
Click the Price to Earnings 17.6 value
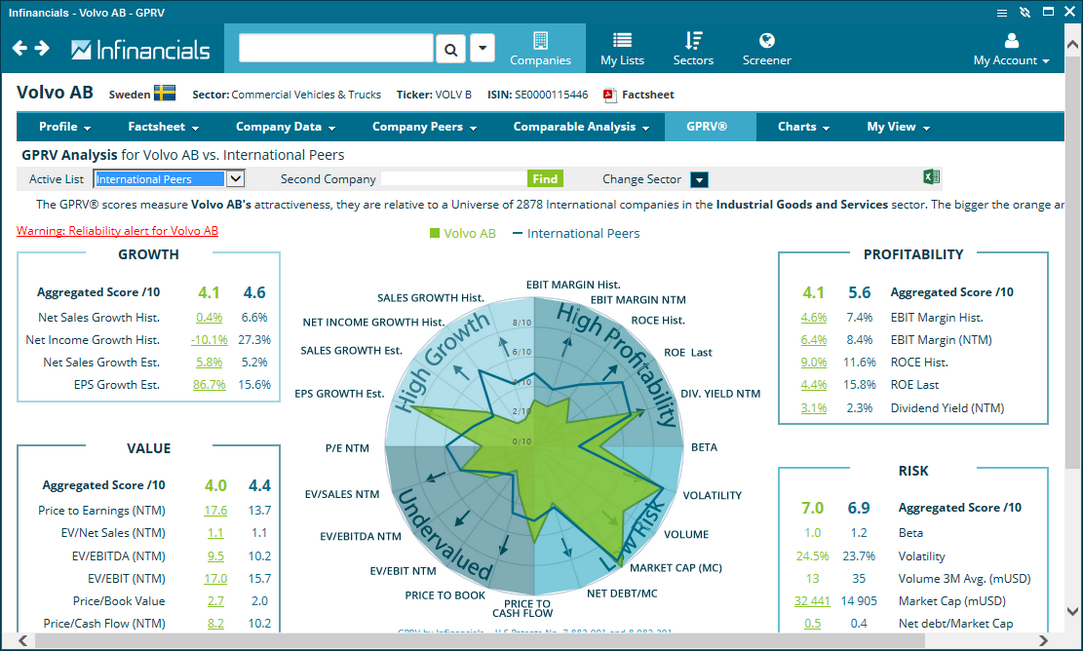pos(215,511)
